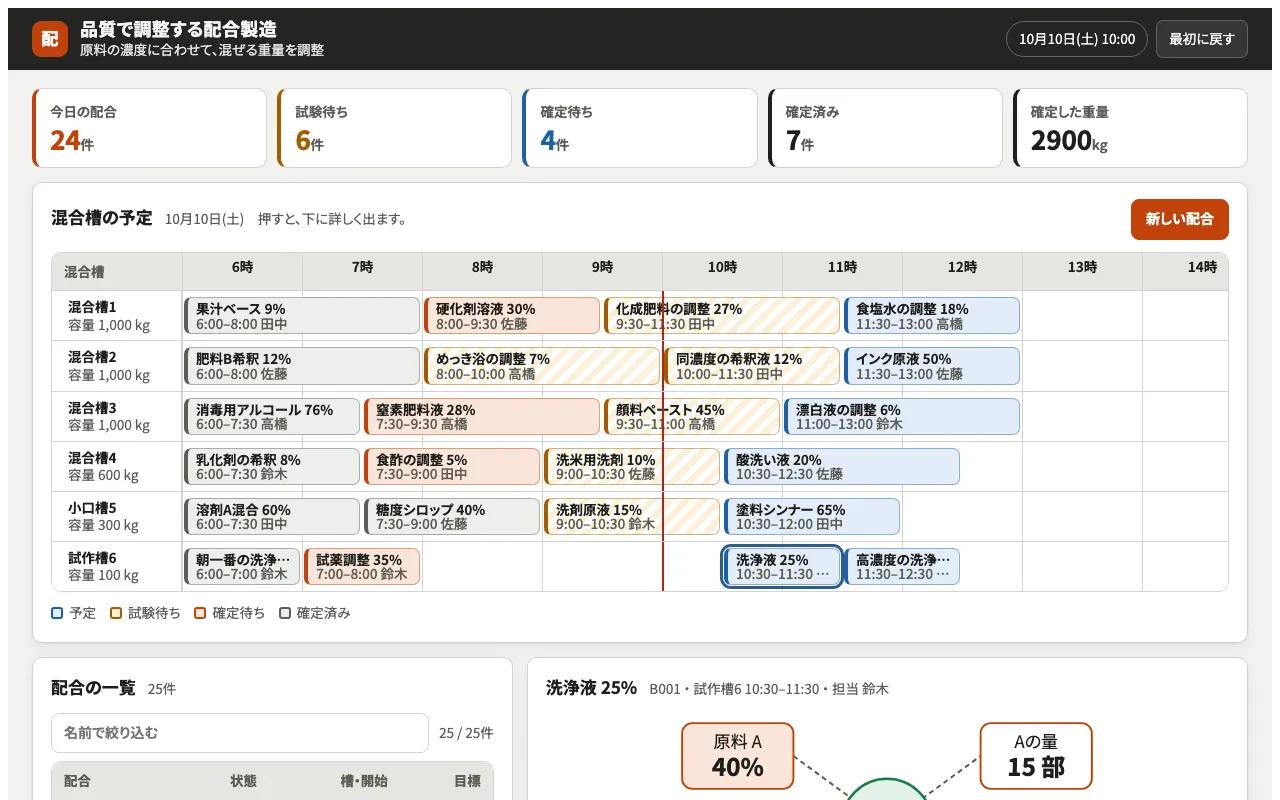Select the 試薬調整 35% batch block
This screenshot has height=800, width=1280.
point(362,567)
